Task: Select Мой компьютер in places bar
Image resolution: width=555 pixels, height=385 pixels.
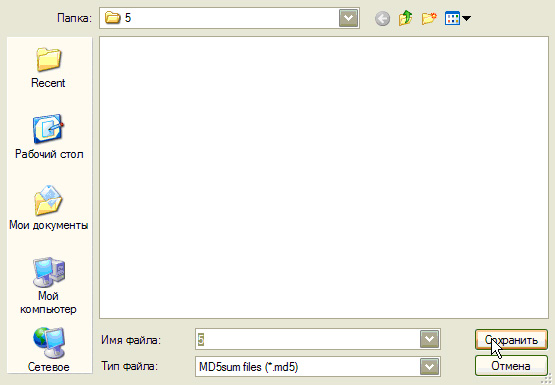Action: coord(48,286)
